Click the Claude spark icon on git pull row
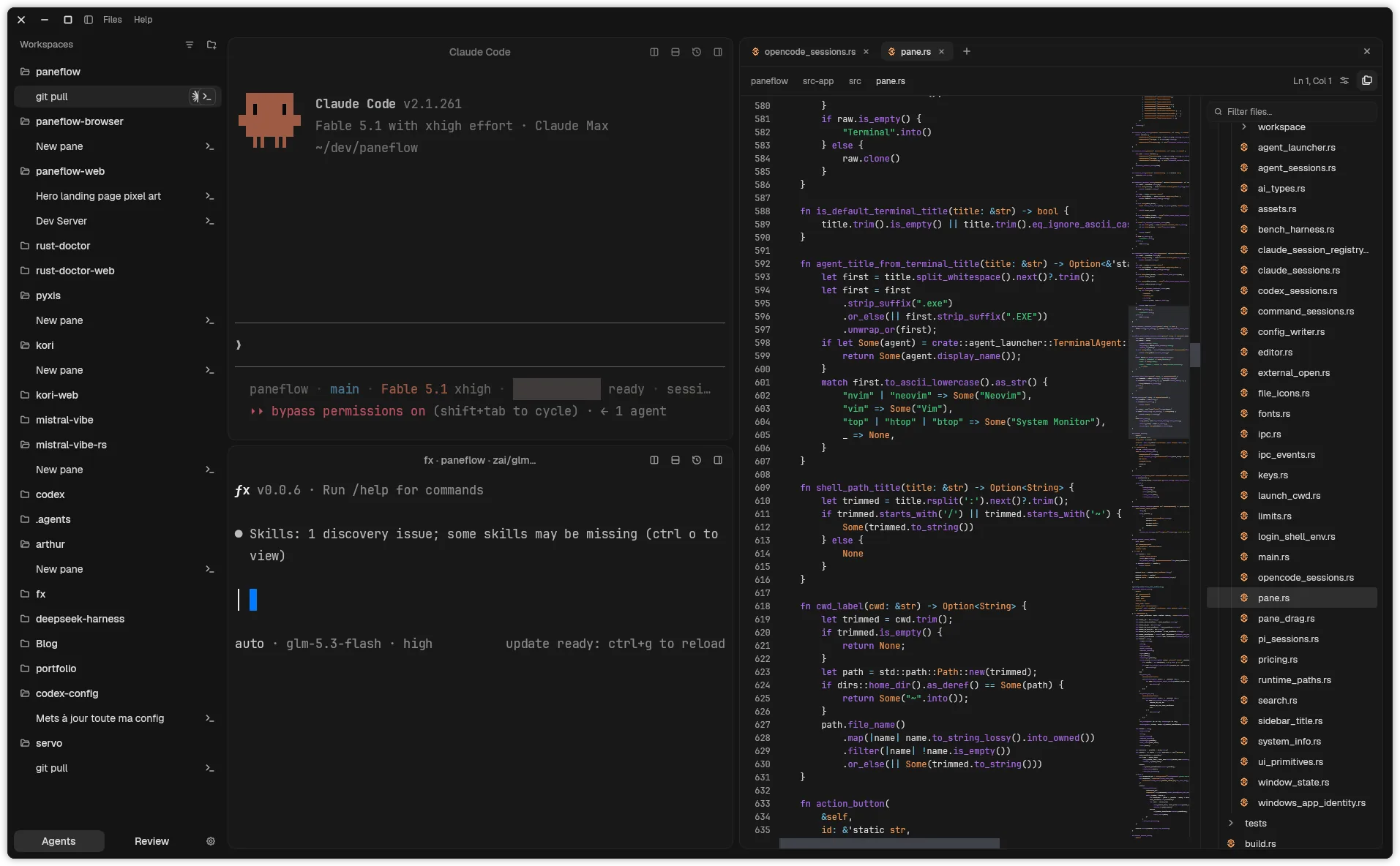This screenshot has height=866, width=1400. click(x=195, y=97)
